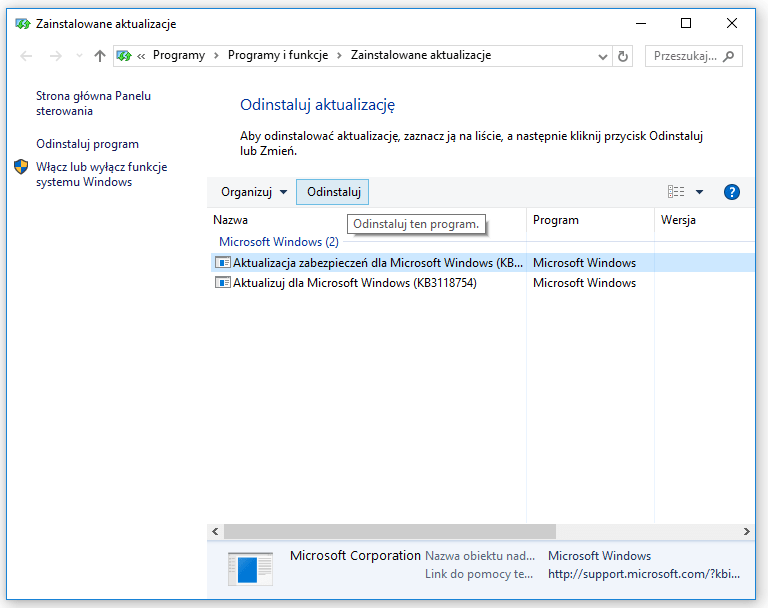Click the change view icon
The height and width of the screenshot is (608, 768).
click(x=676, y=192)
